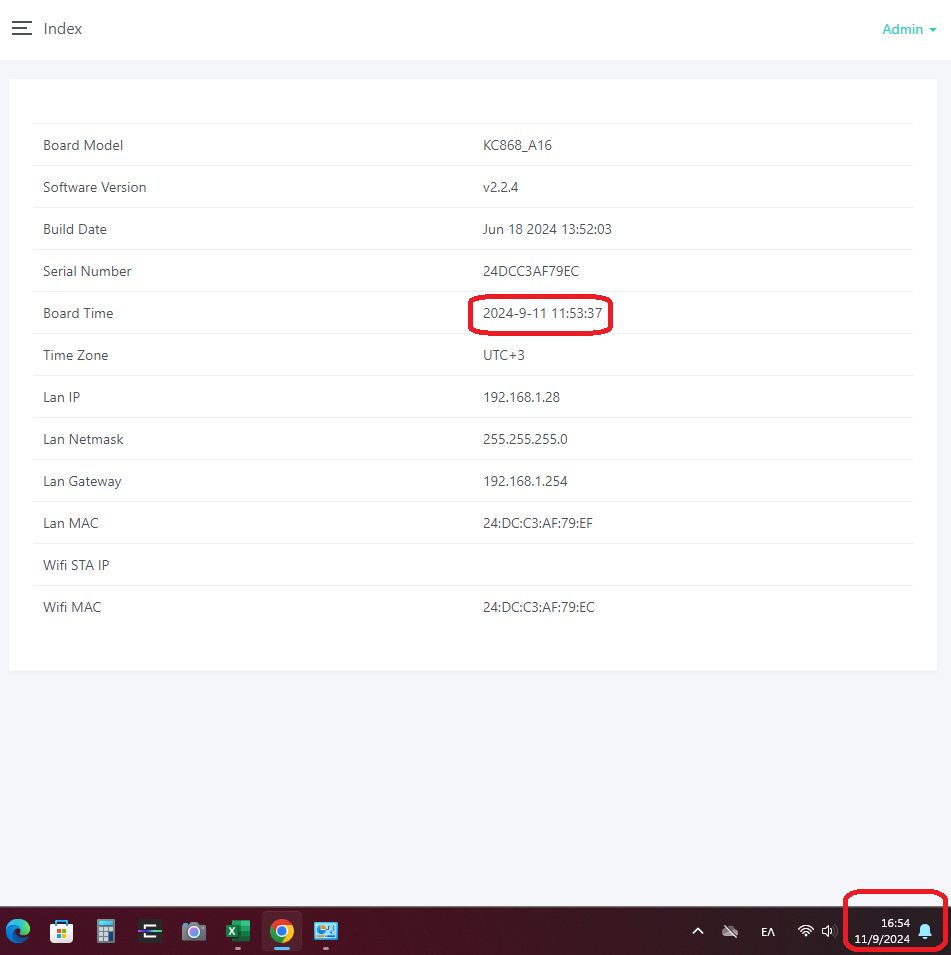Open the notifications bell
The image size is (951, 955).
tap(925, 931)
